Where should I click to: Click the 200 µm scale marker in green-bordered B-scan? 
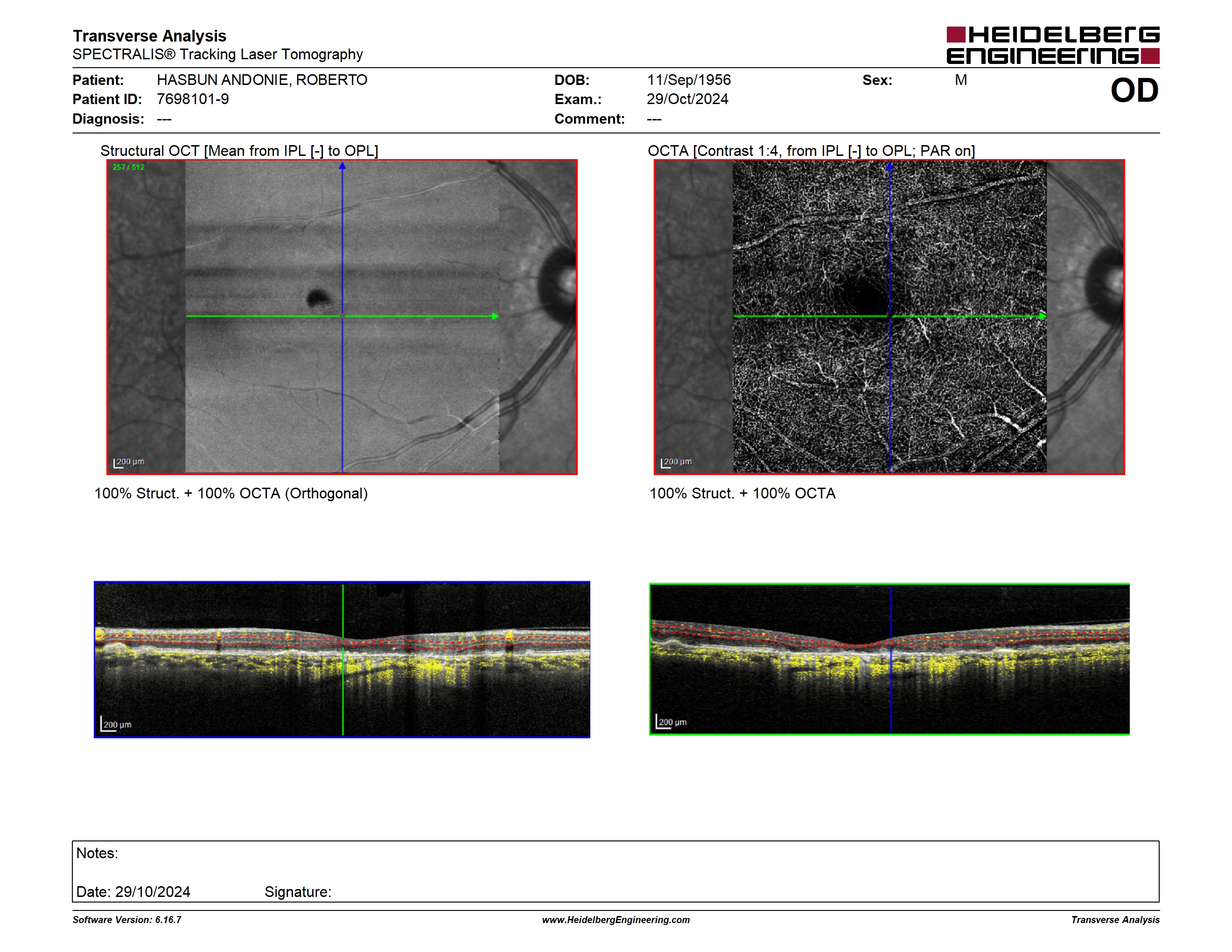[x=671, y=722]
